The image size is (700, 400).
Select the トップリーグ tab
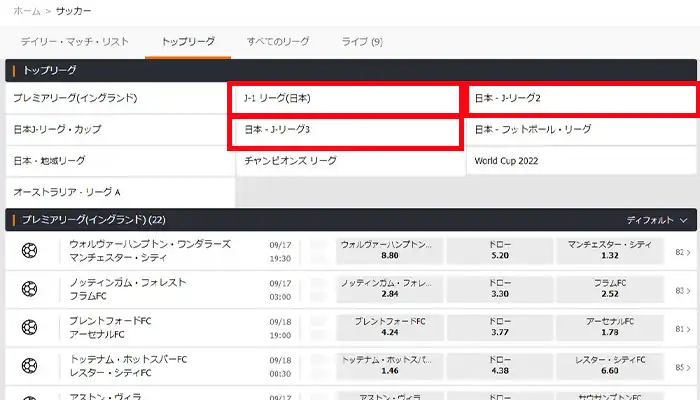188,42
